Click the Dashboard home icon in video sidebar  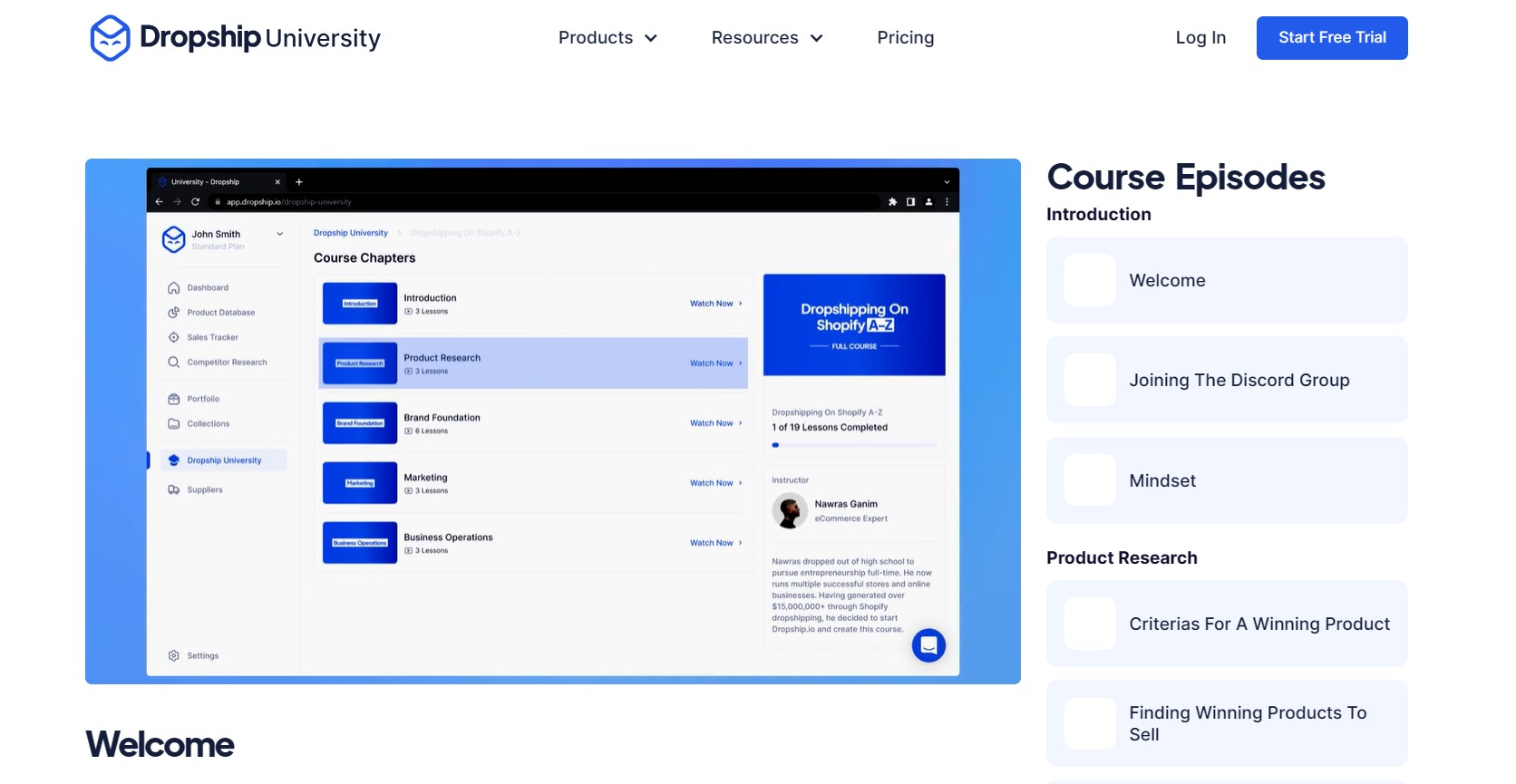coord(173,288)
